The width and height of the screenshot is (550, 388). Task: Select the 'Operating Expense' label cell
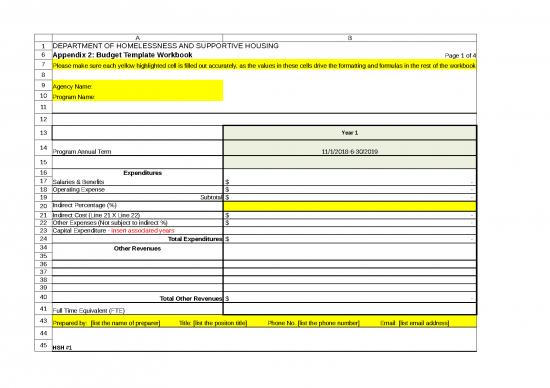(x=138, y=189)
